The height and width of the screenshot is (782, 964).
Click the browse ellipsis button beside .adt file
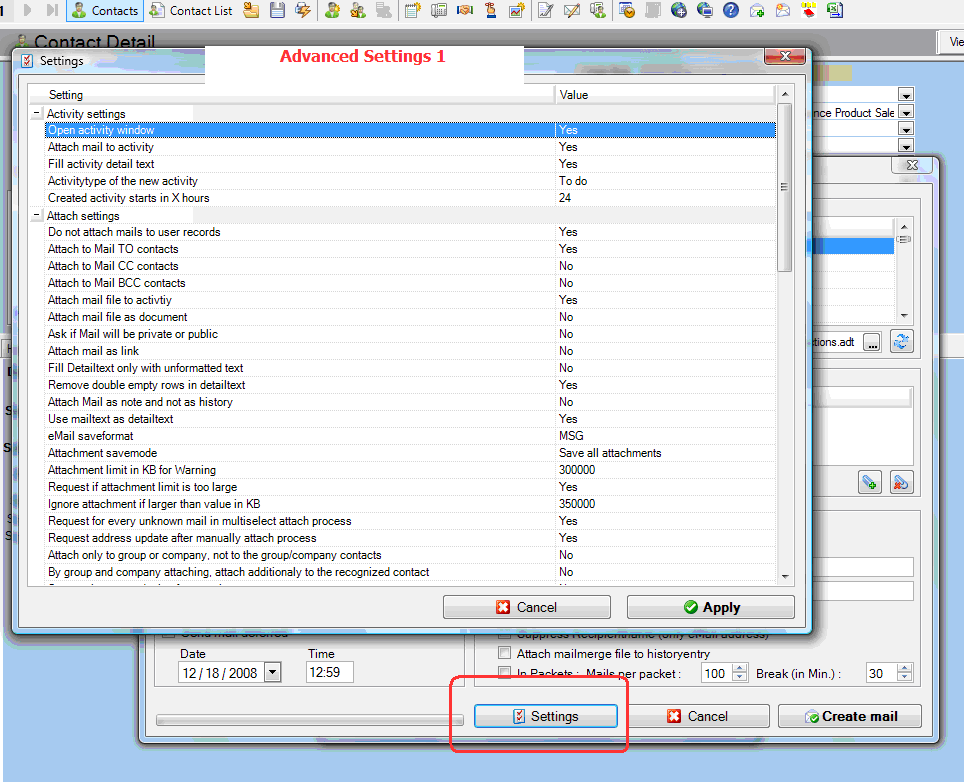pos(872,342)
